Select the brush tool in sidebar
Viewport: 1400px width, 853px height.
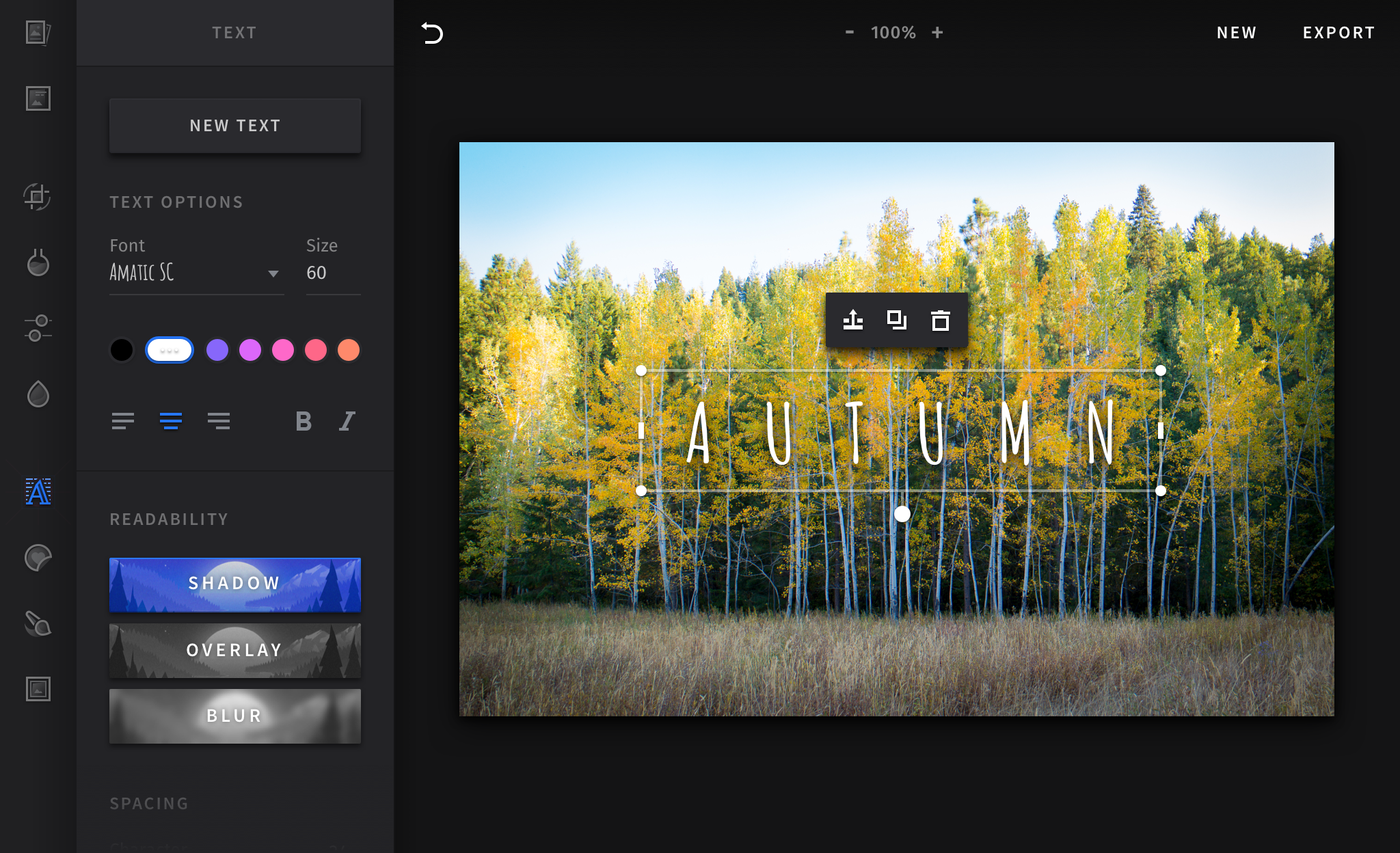(x=38, y=623)
